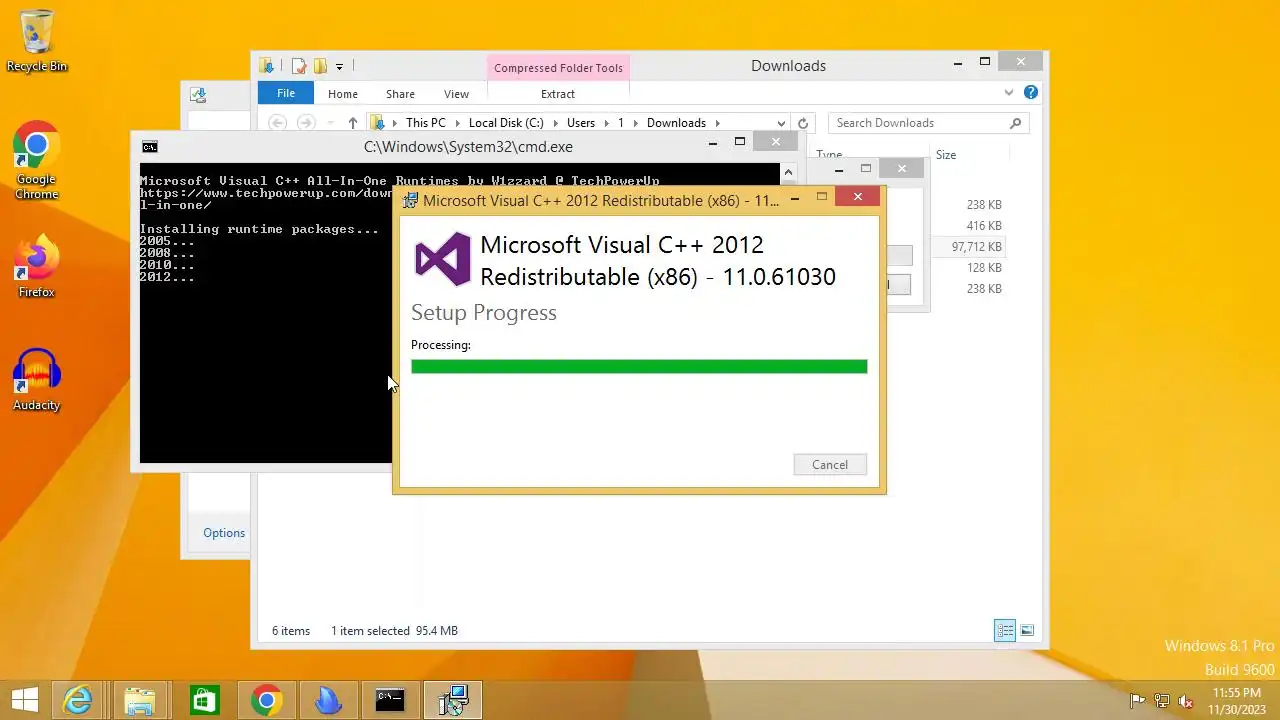Viewport: 1280px width, 720px height.
Task: Switch to Large icons view in status bar
Action: [1027, 630]
